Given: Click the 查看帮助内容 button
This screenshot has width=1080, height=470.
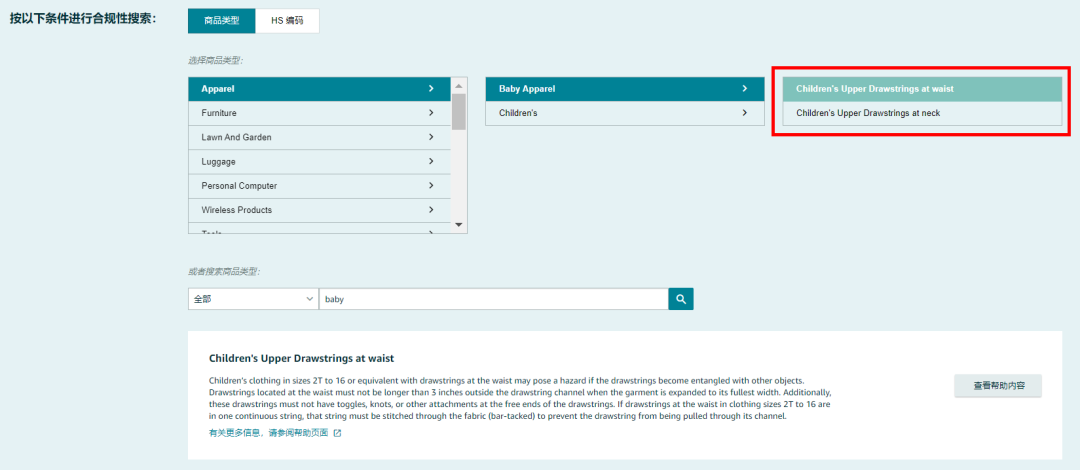Looking at the screenshot, I should click(x=998, y=386).
